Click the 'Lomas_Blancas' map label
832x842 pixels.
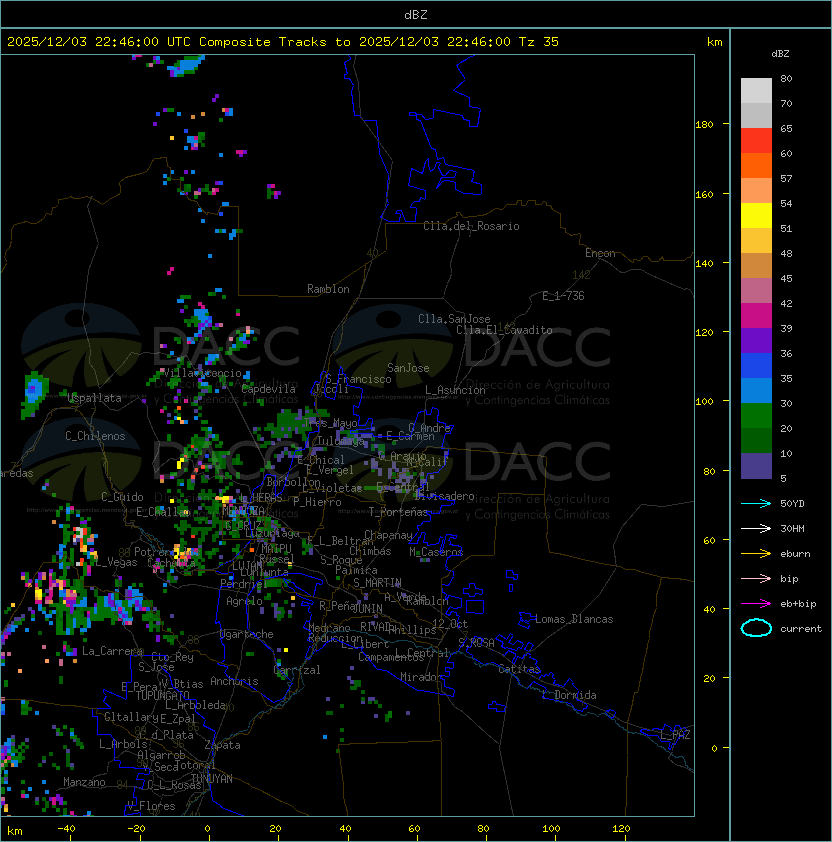[574, 619]
